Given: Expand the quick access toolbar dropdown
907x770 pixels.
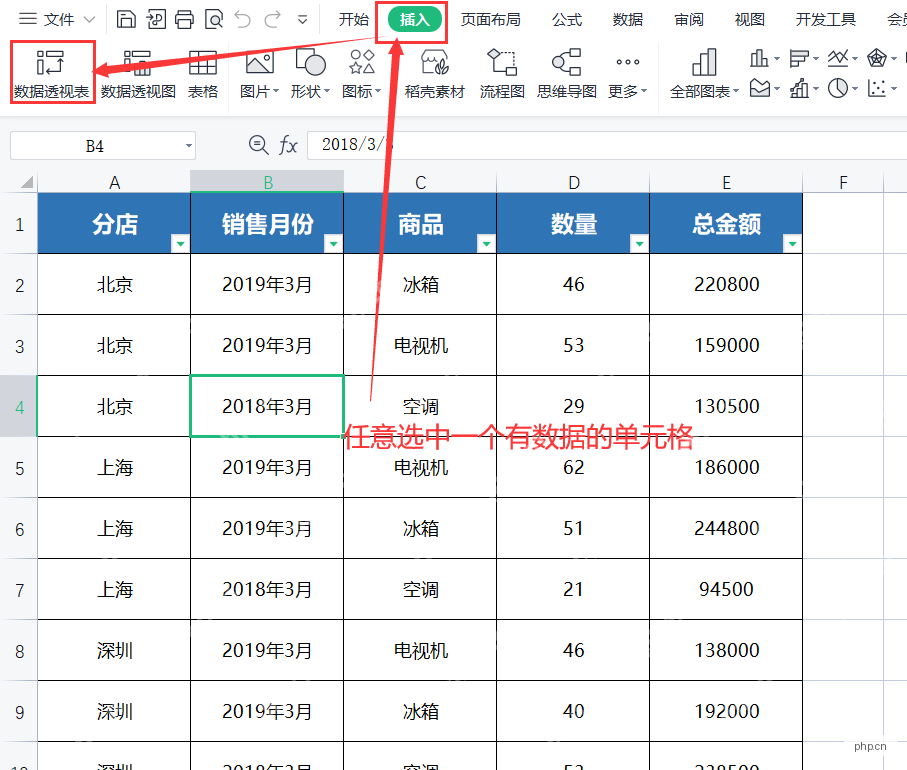Looking at the screenshot, I should point(303,20).
